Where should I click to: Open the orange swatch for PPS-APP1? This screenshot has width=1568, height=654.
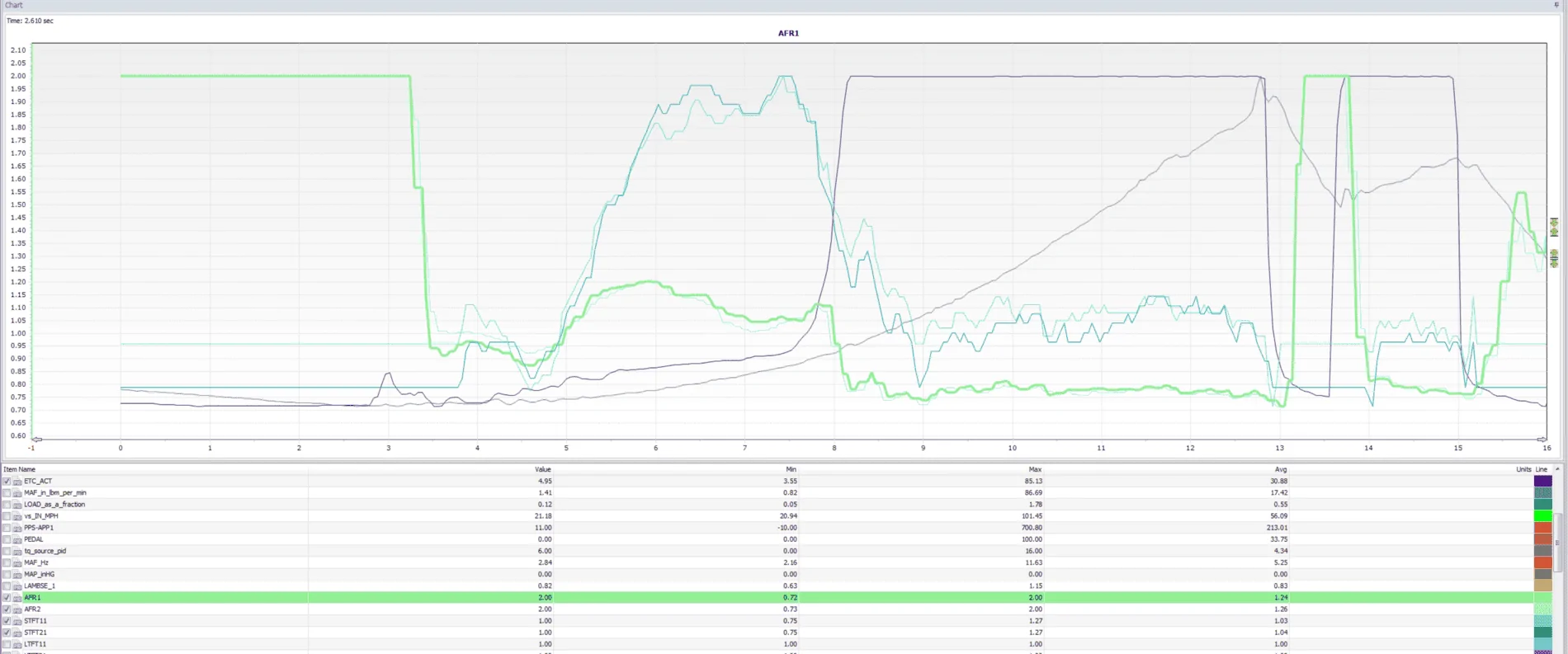click(x=1542, y=527)
